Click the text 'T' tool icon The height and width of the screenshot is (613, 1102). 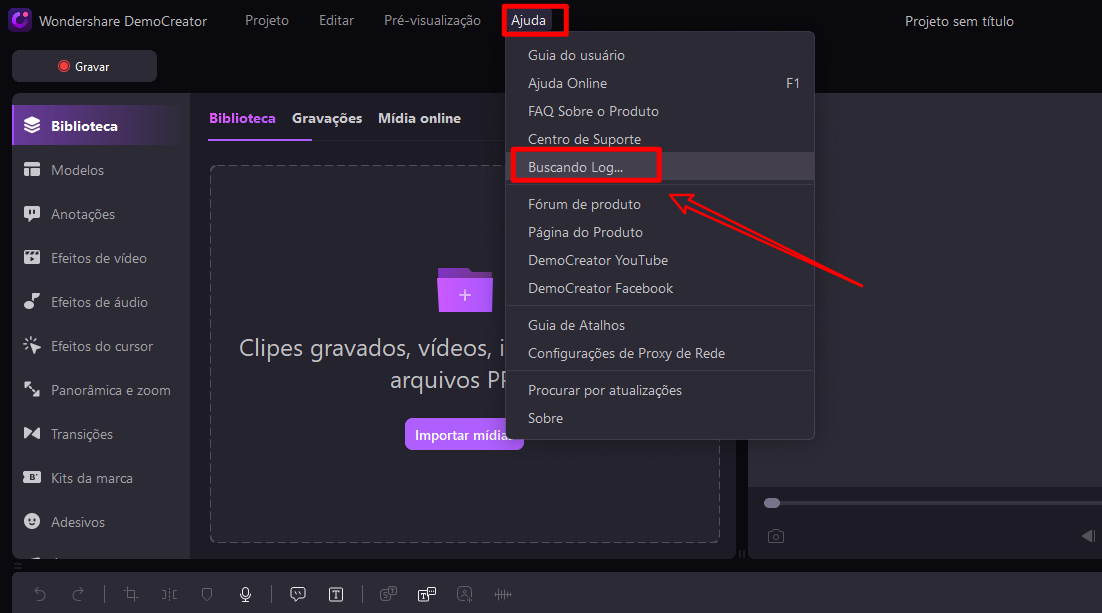(x=336, y=594)
